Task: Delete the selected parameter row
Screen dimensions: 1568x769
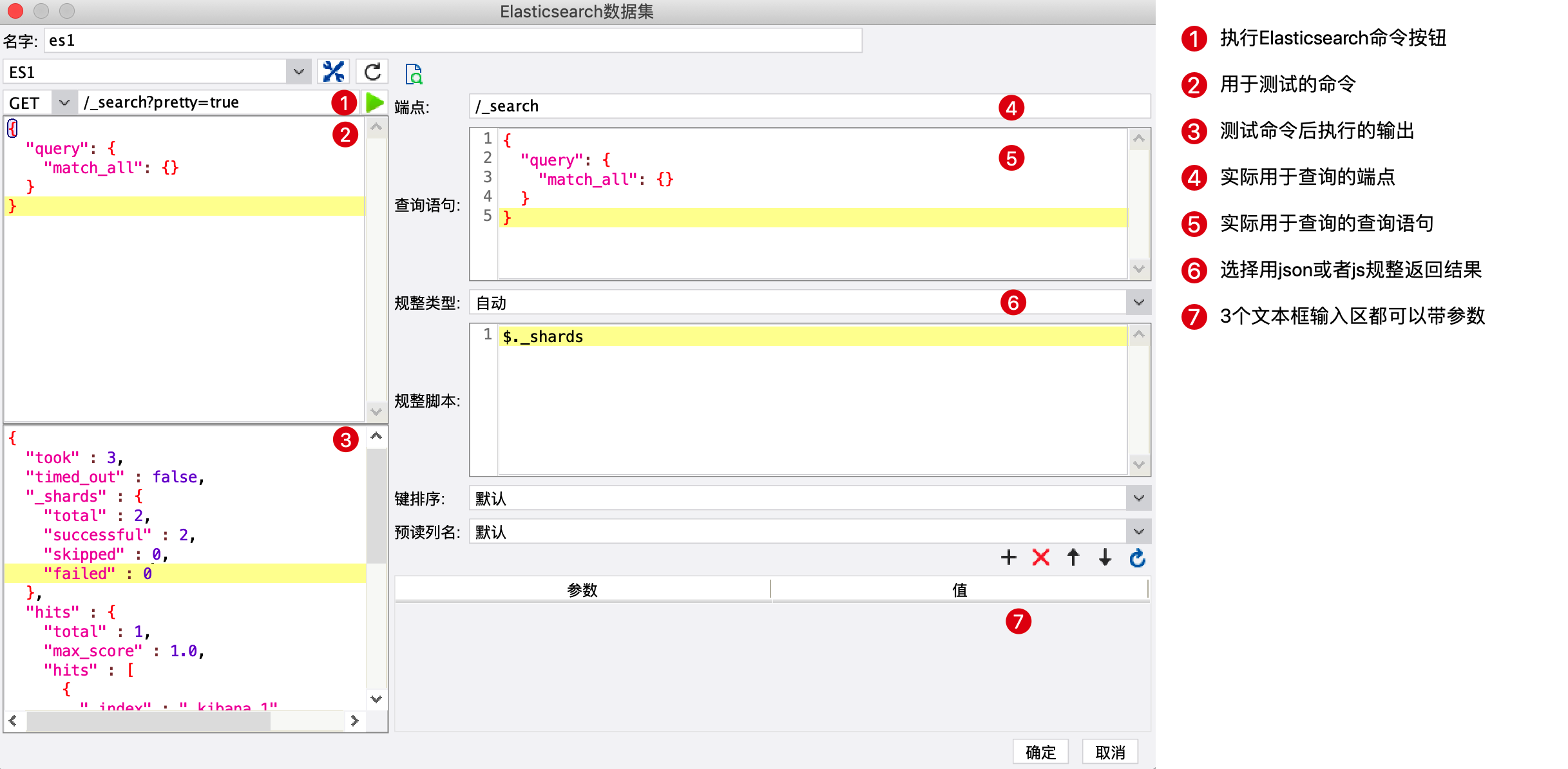Action: (x=1040, y=558)
